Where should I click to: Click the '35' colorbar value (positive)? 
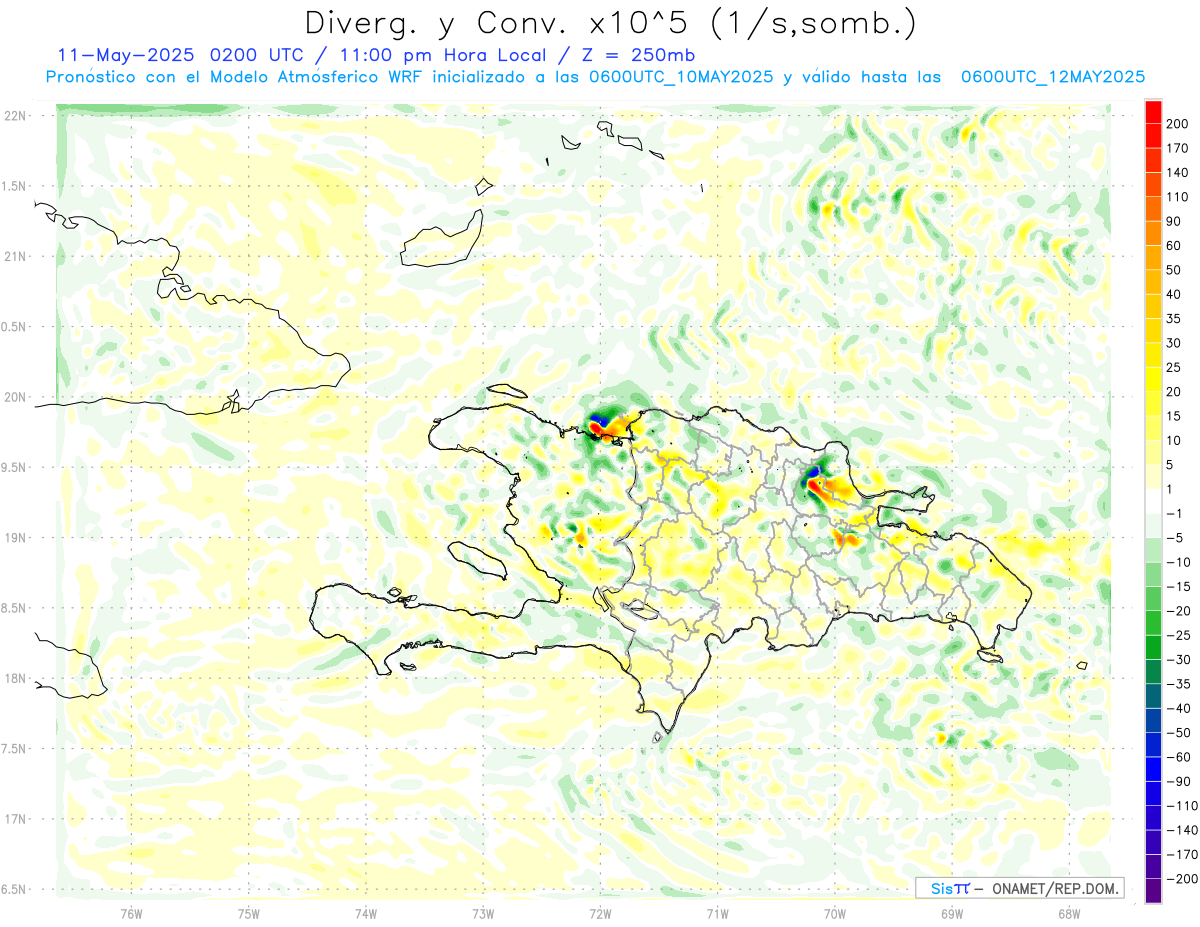tap(1174, 319)
